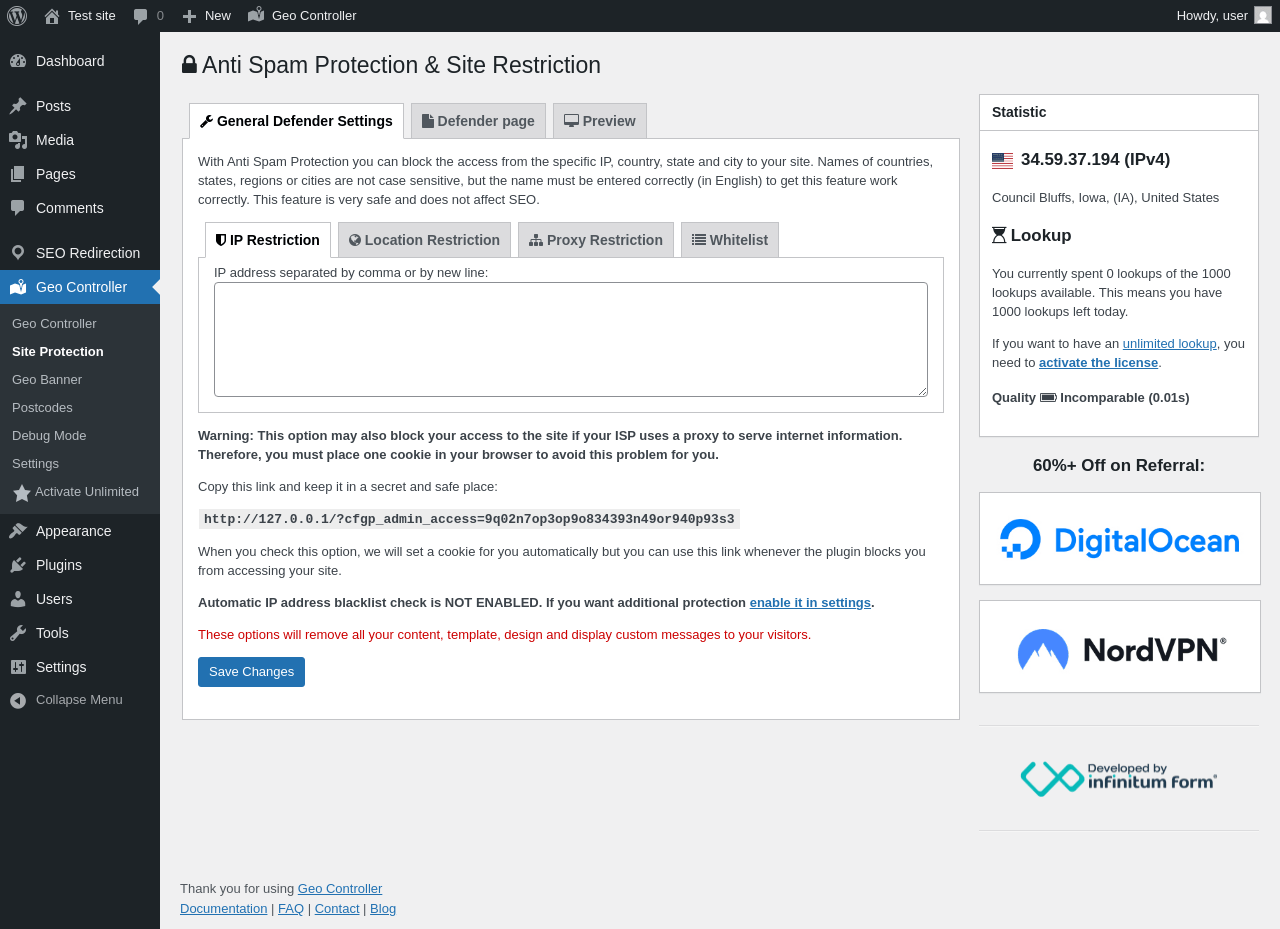Open Media via its sidebar icon

tap(18, 140)
